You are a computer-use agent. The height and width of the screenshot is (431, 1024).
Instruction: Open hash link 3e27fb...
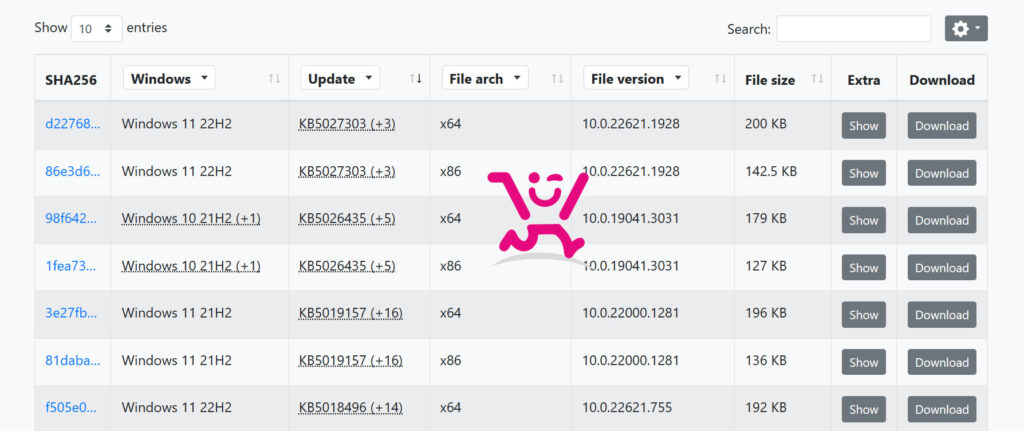(71, 313)
